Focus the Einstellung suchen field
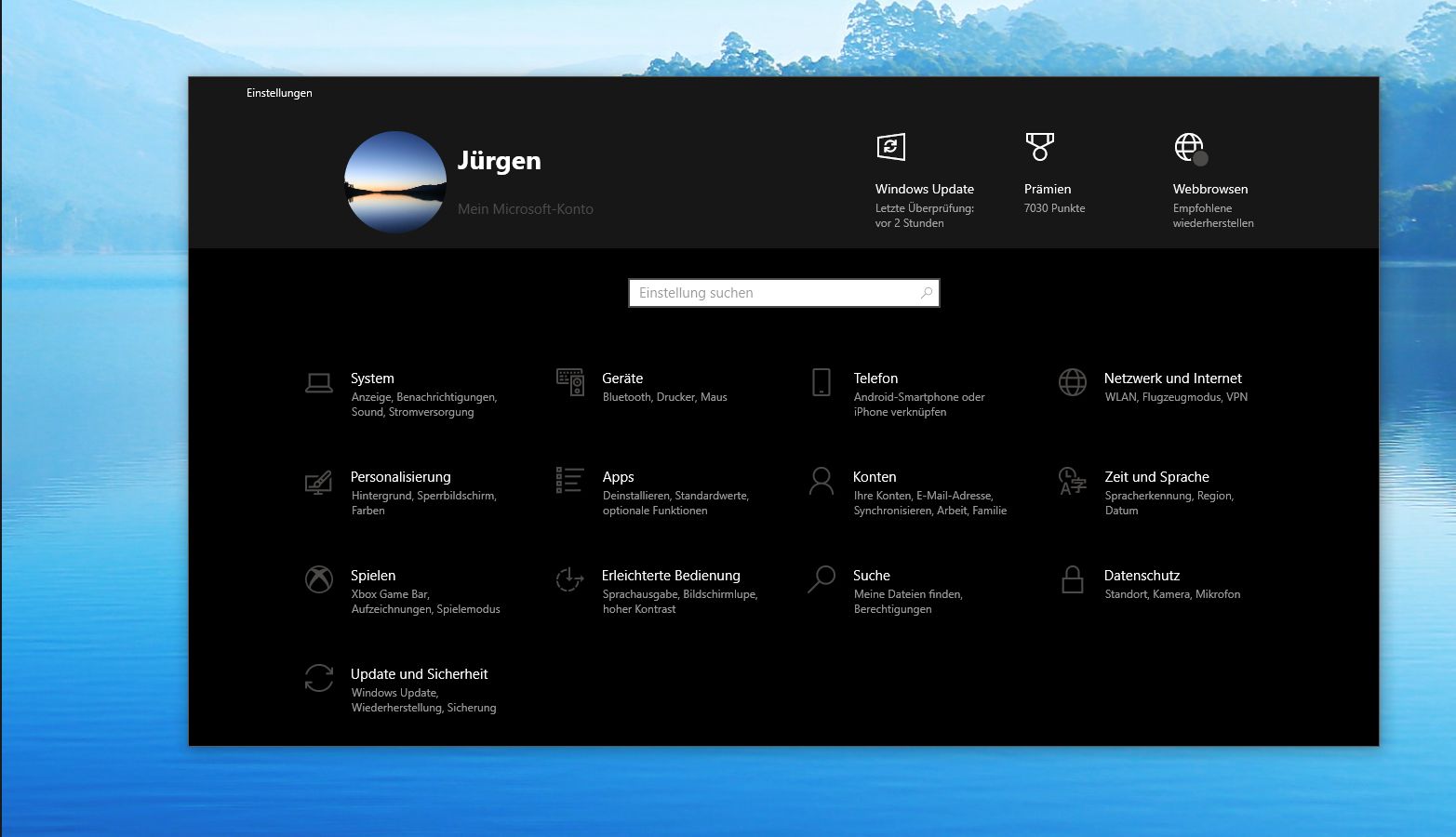Screen dimensions: 1456x837 point(784,293)
